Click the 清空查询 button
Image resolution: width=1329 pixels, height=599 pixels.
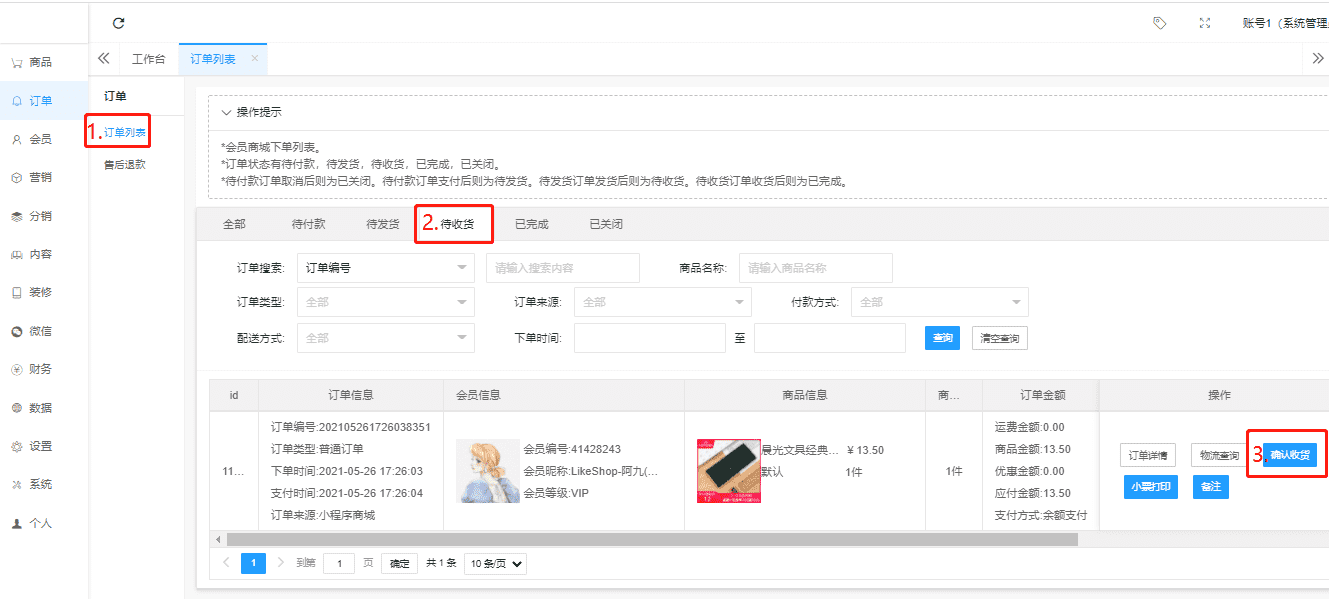(x=999, y=339)
